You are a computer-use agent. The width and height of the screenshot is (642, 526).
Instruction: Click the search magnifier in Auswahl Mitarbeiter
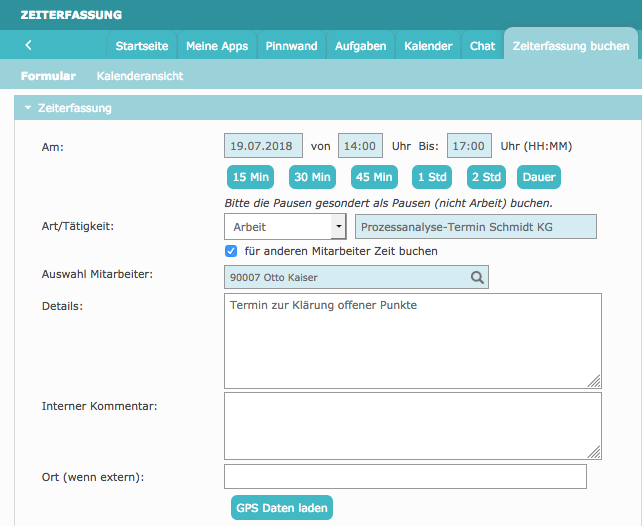(477, 277)
